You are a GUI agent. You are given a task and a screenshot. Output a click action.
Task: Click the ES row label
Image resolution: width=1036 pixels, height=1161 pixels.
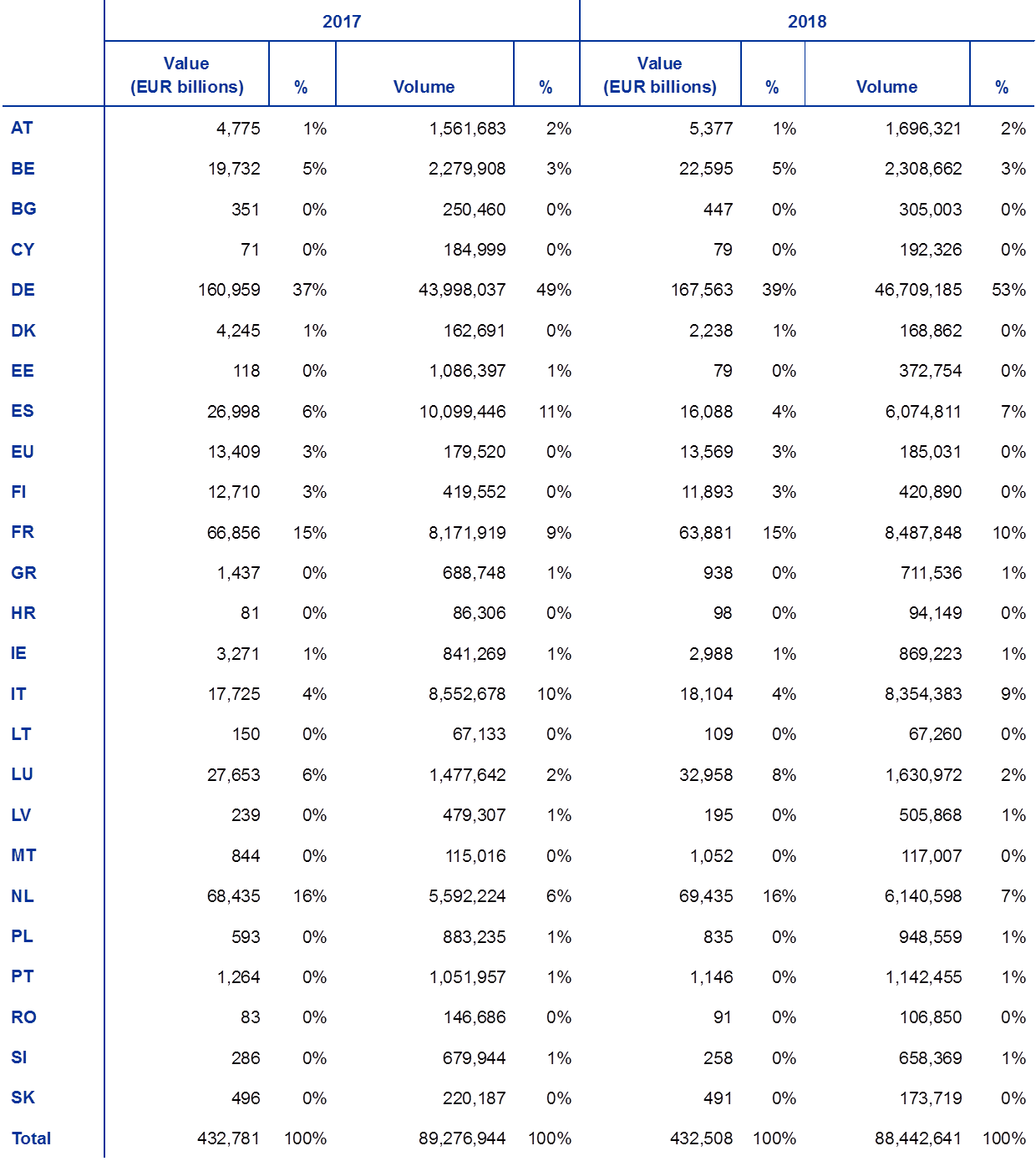(22, 411)
